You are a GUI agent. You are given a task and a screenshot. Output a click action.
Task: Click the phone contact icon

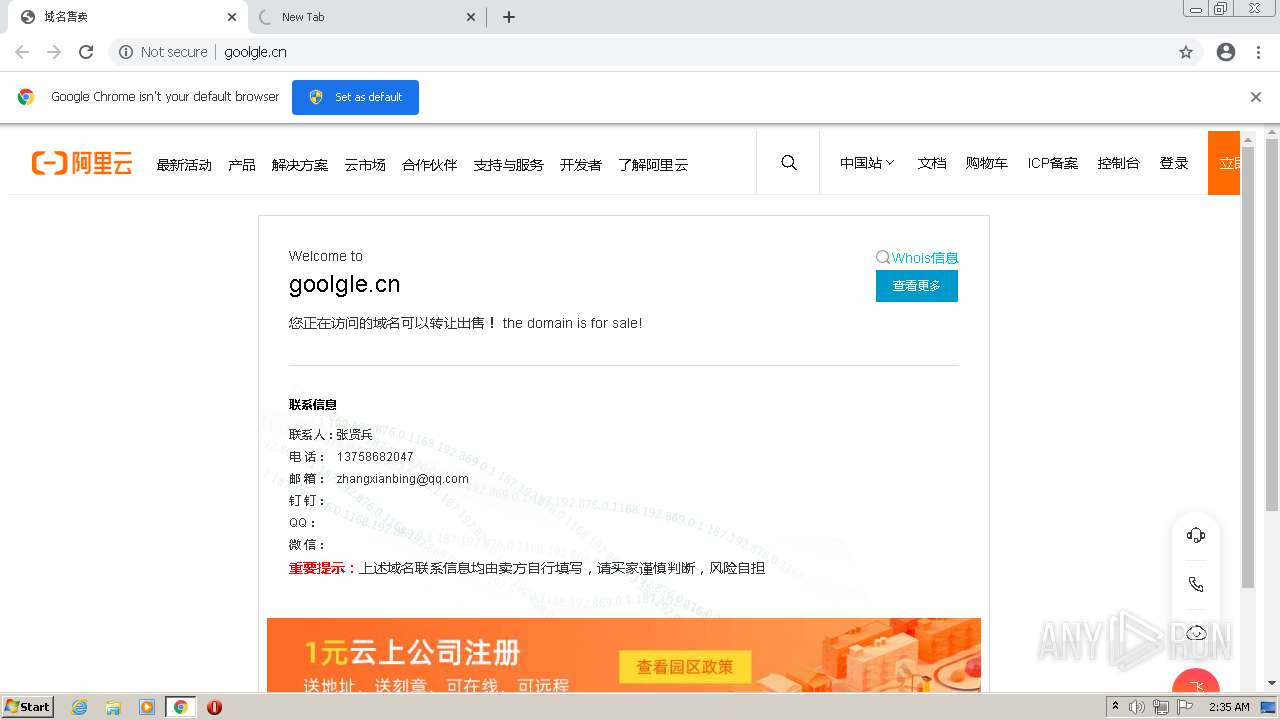point(1196,584)
